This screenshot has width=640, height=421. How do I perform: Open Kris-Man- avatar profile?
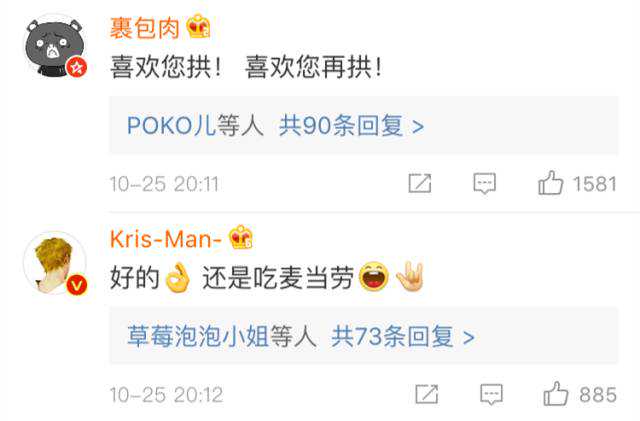[x=55, y=263]
